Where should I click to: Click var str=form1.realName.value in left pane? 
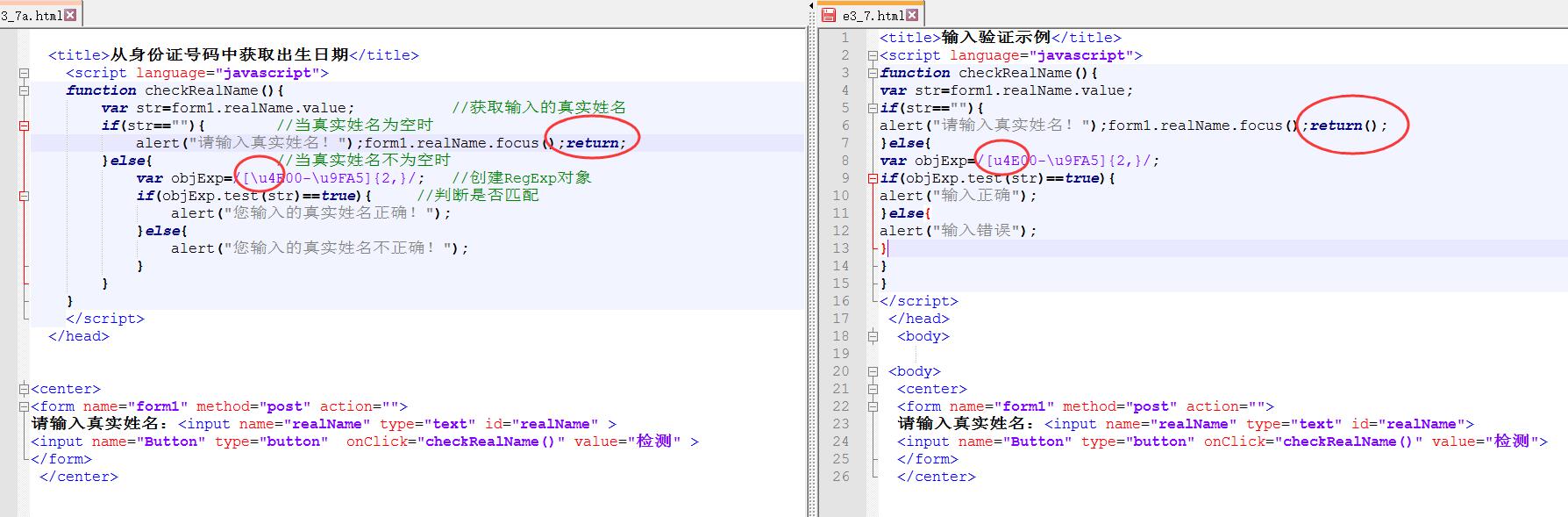tap(228, 108)
